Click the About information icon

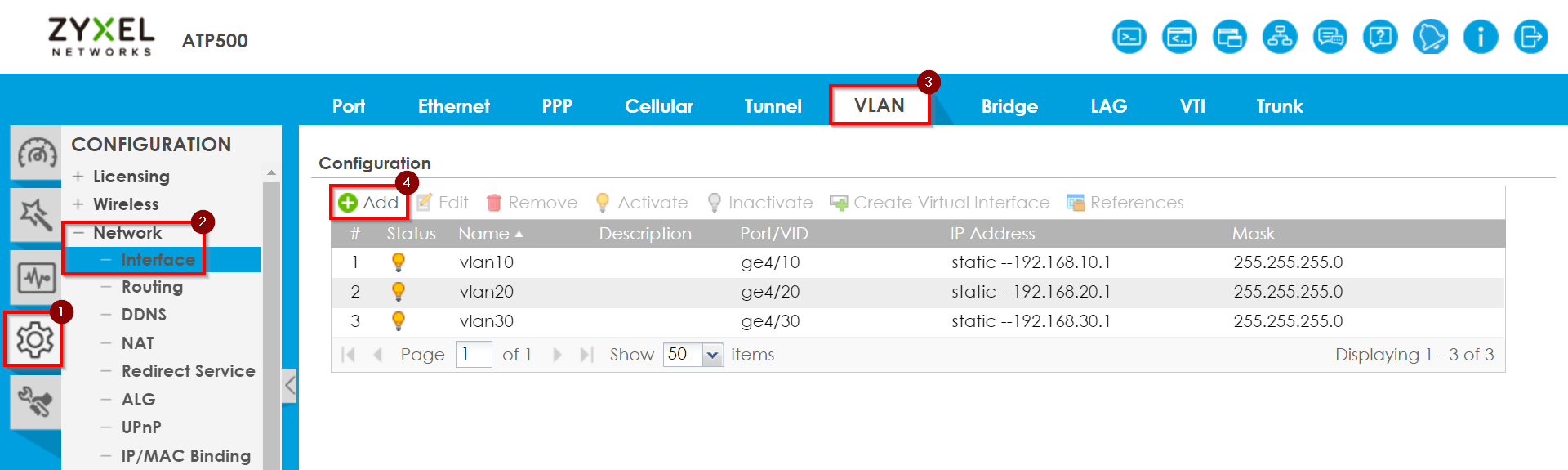tap(1480, 38)
